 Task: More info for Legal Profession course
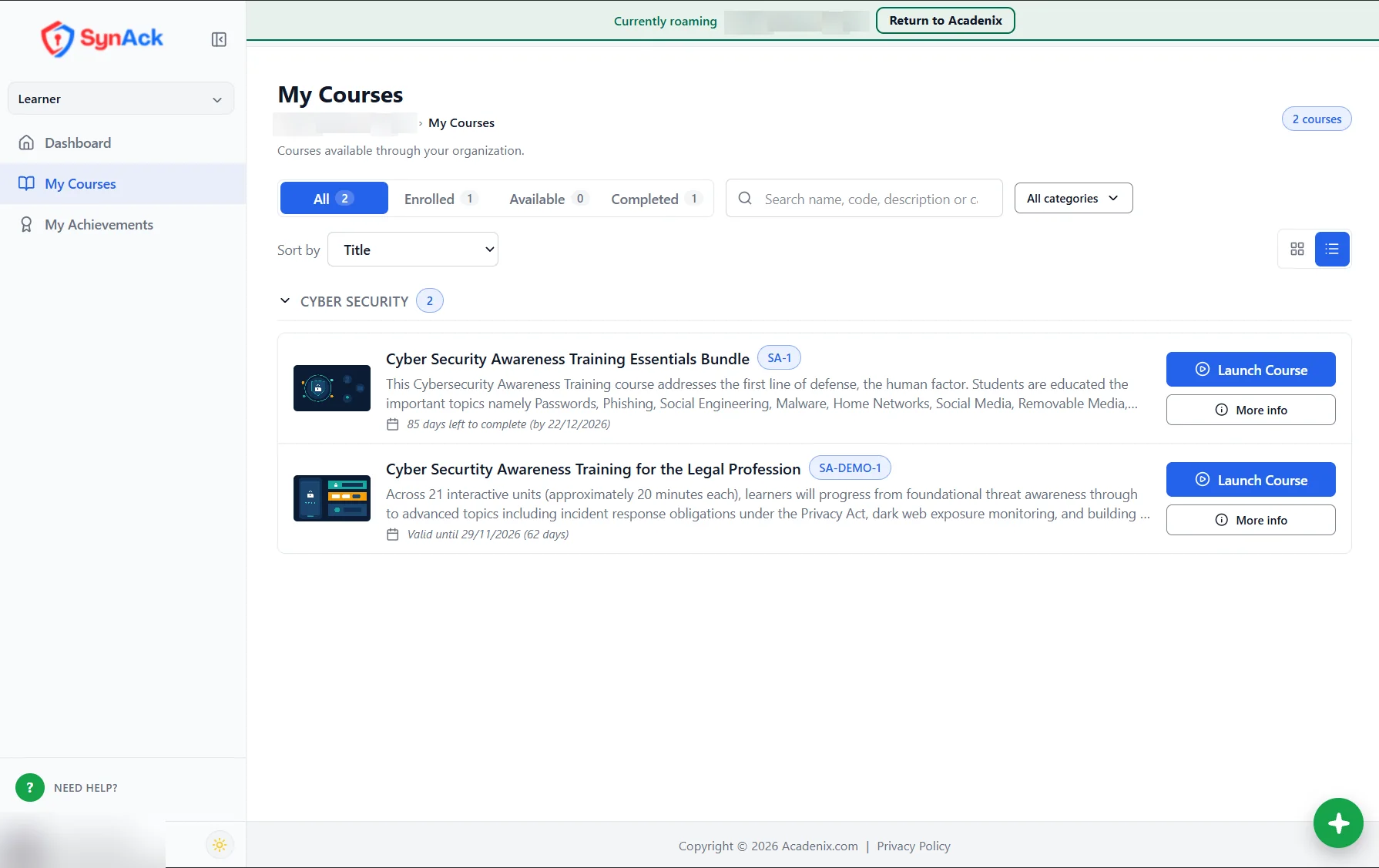pos(1250,520)
